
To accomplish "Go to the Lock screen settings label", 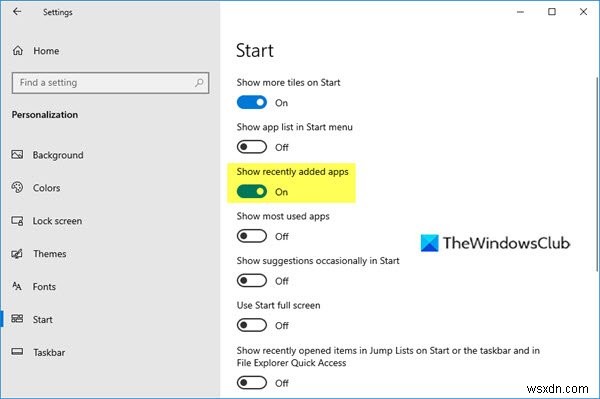I will click(x=57, y=221).
